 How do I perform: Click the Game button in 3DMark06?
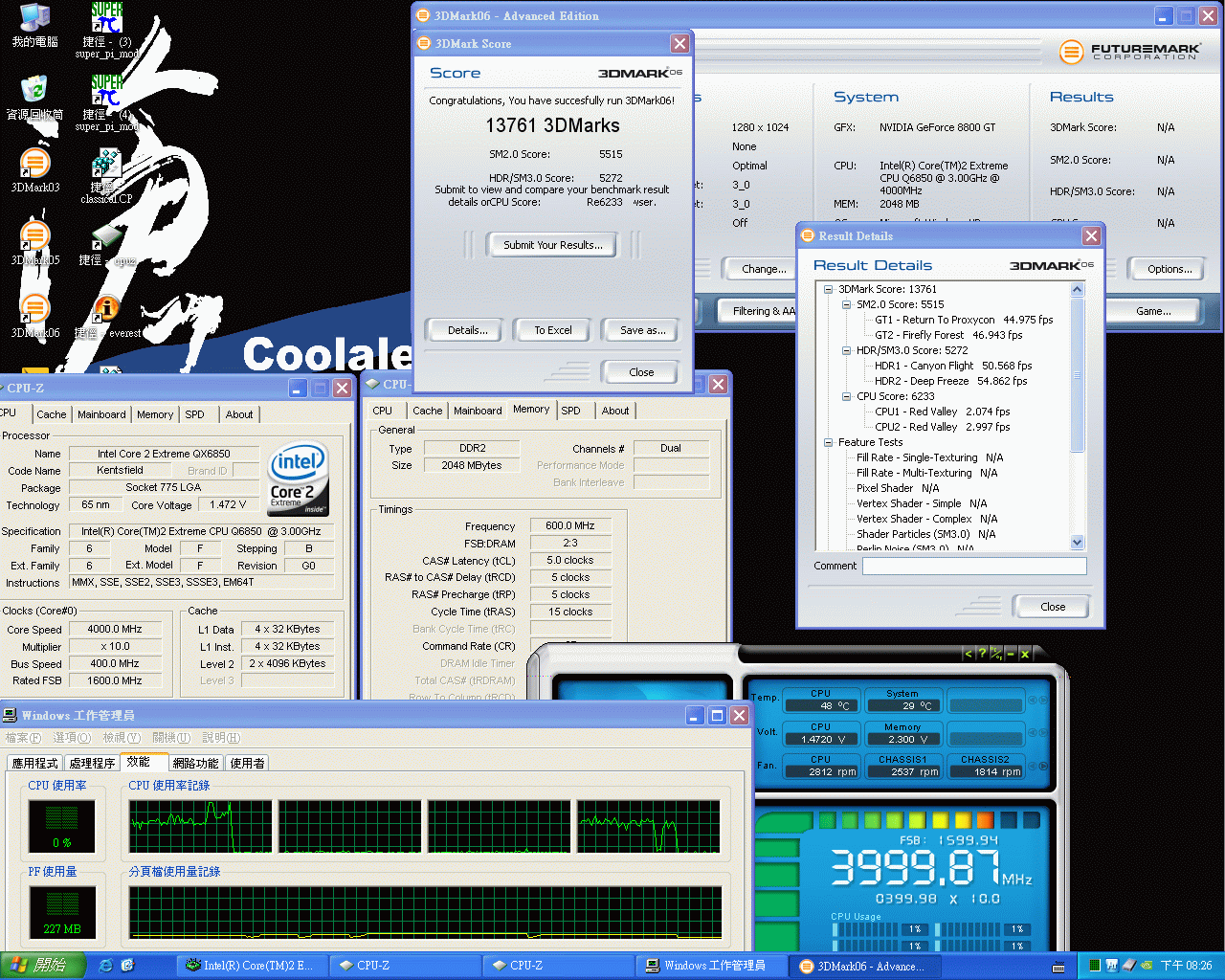click(1153, 311)
